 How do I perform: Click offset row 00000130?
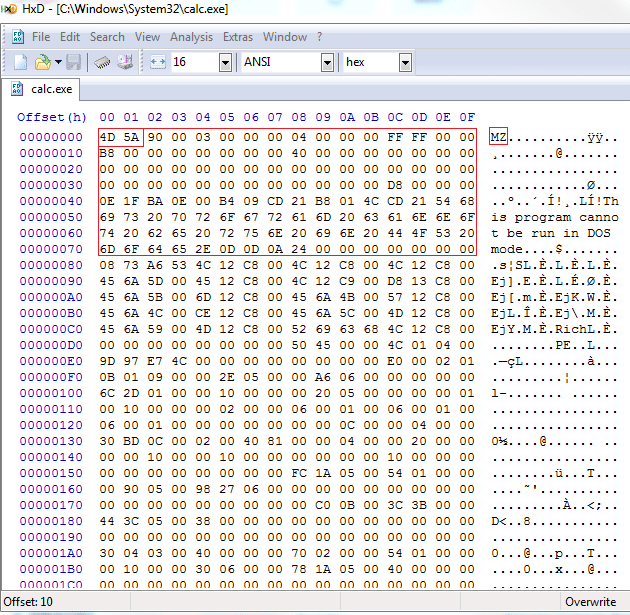click(51, 441)
